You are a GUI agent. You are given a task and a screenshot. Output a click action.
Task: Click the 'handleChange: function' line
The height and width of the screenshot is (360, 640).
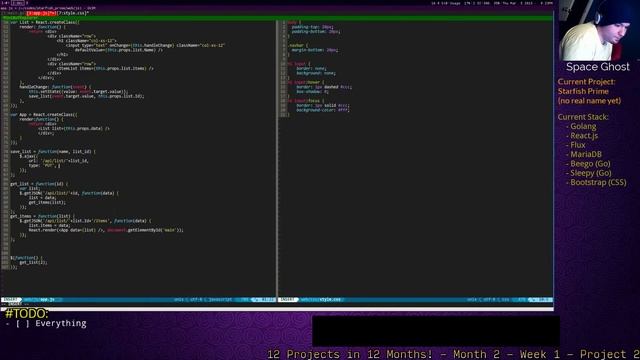pos(56,87)
